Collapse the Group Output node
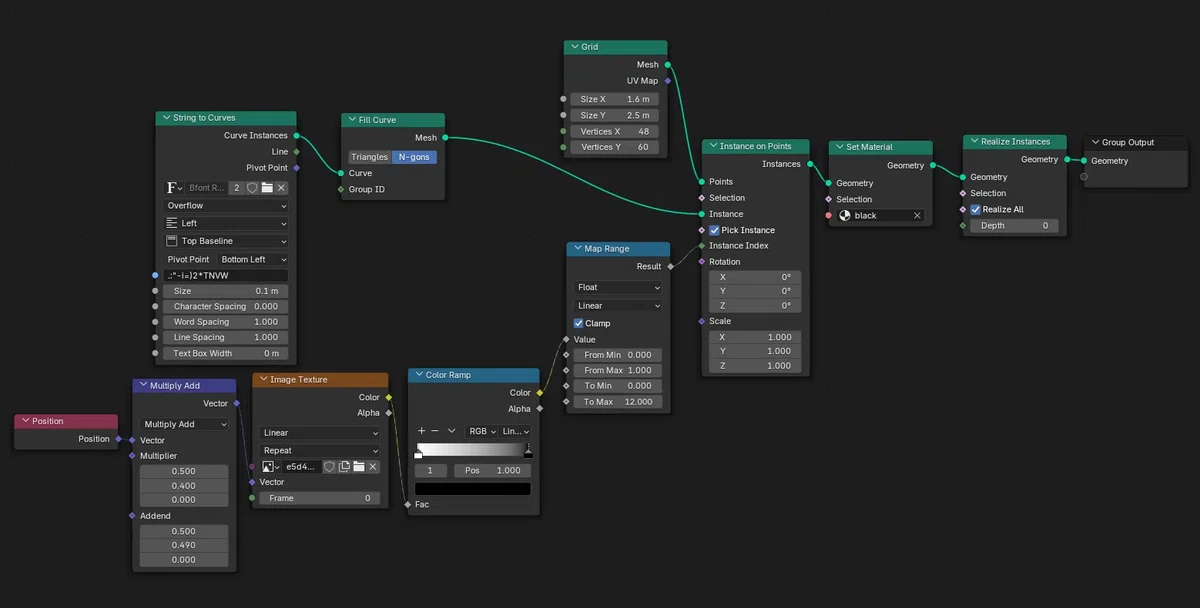 click(1095, 143)
